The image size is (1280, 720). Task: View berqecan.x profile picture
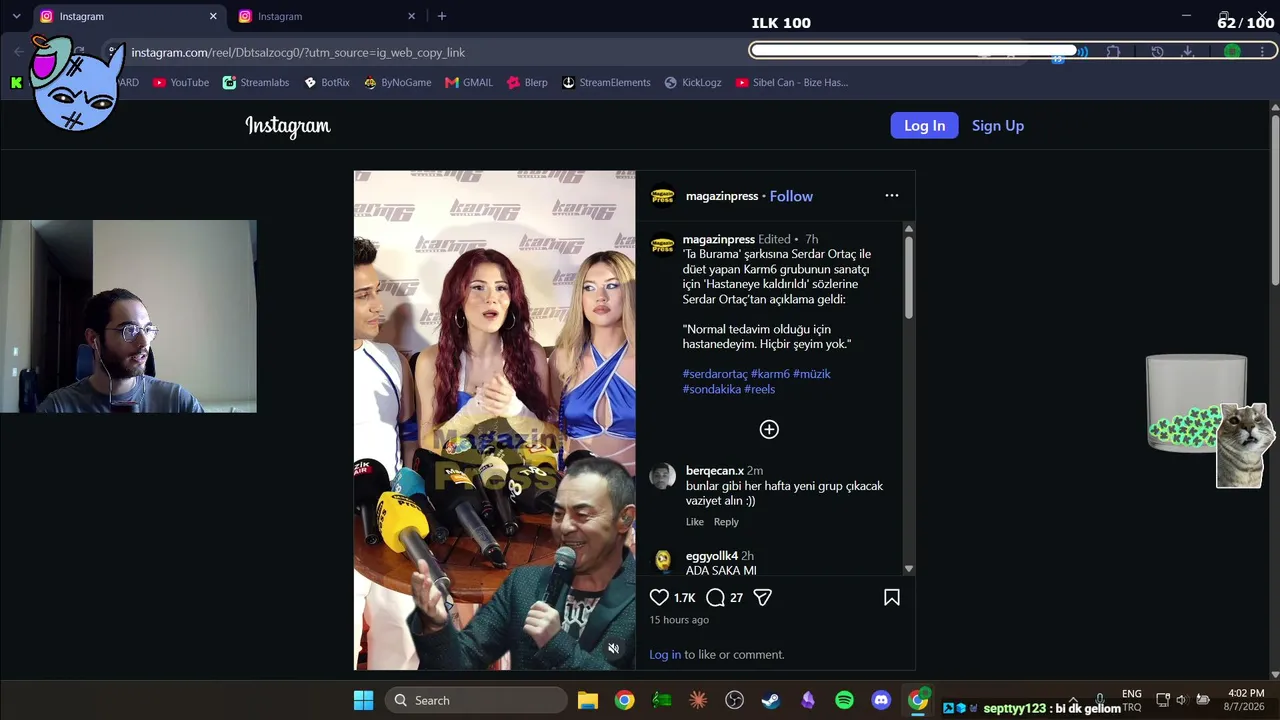click(x=663, y=476)
